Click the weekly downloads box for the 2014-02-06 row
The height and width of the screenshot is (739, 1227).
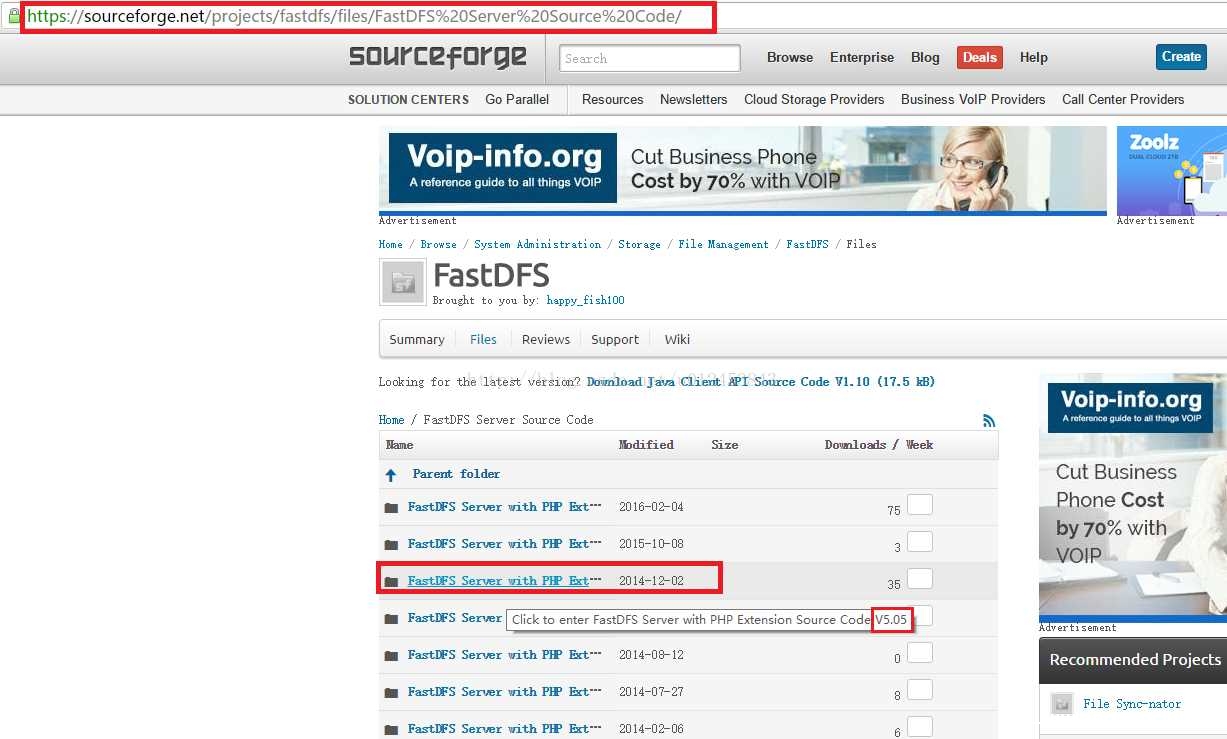coord(920,726)
